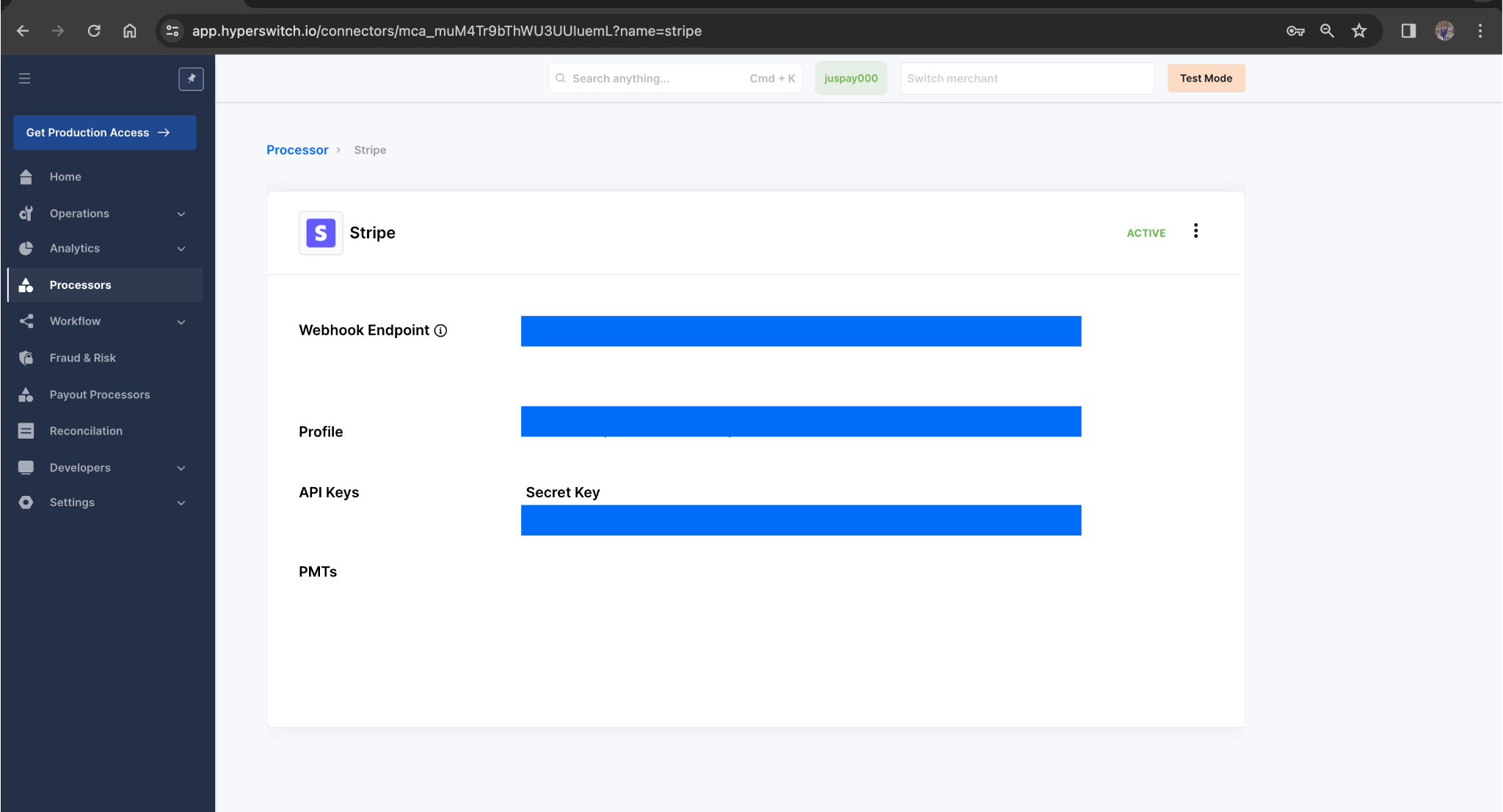Open Fraud & Risk in sidebar
This screenshot has width=1503, height=812.
[x=82, y=358]
